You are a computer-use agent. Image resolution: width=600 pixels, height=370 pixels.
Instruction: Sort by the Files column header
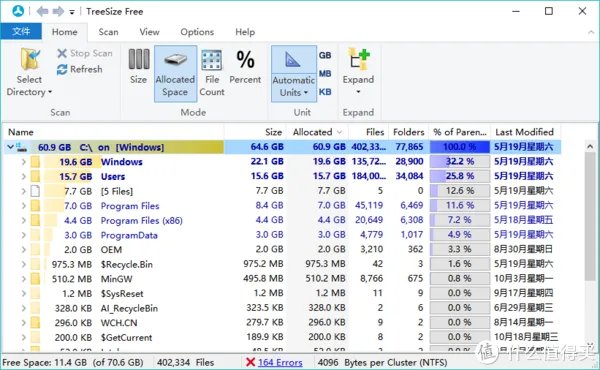point(368,132)
